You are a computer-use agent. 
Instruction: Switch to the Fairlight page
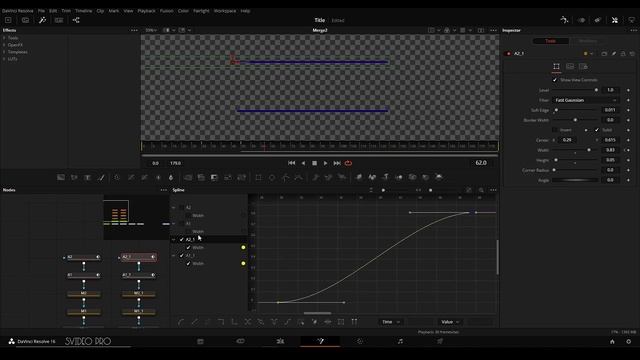[x=400, y=341]
